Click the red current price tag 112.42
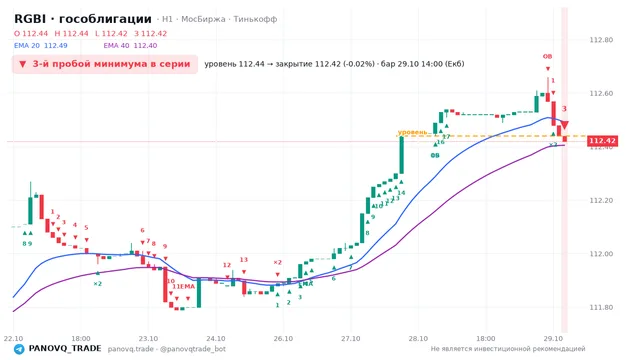Viewport: 640px width, 360px height. coord(602,141)
